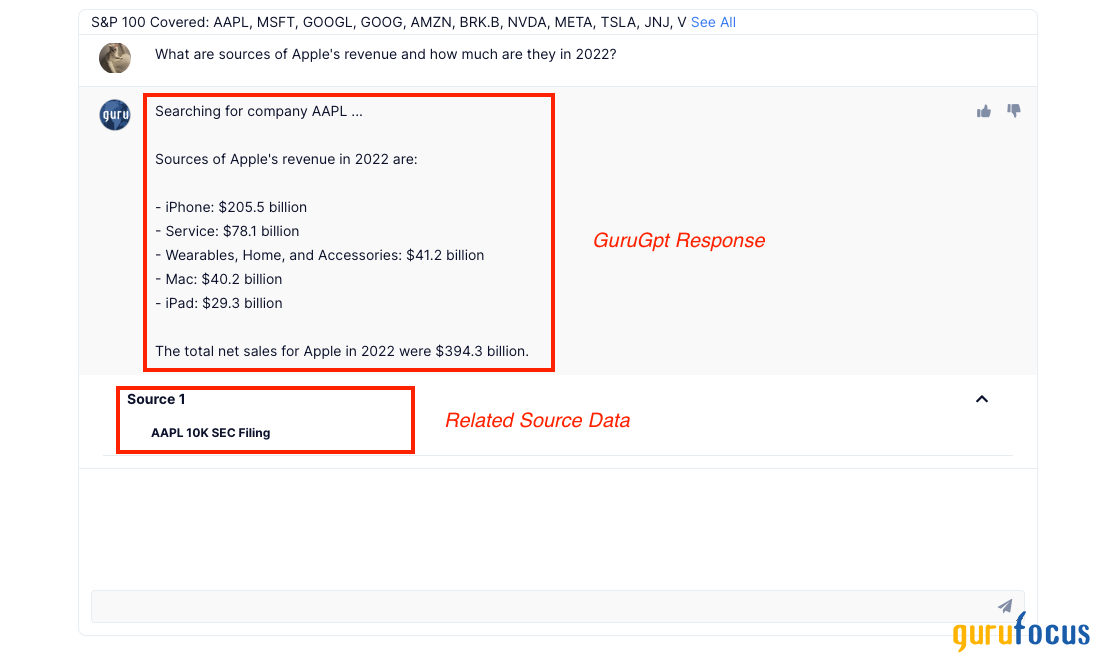
Task: Click the 'Sources of Apple's revenue in 2022' line
Action: [x=286, y=159]
